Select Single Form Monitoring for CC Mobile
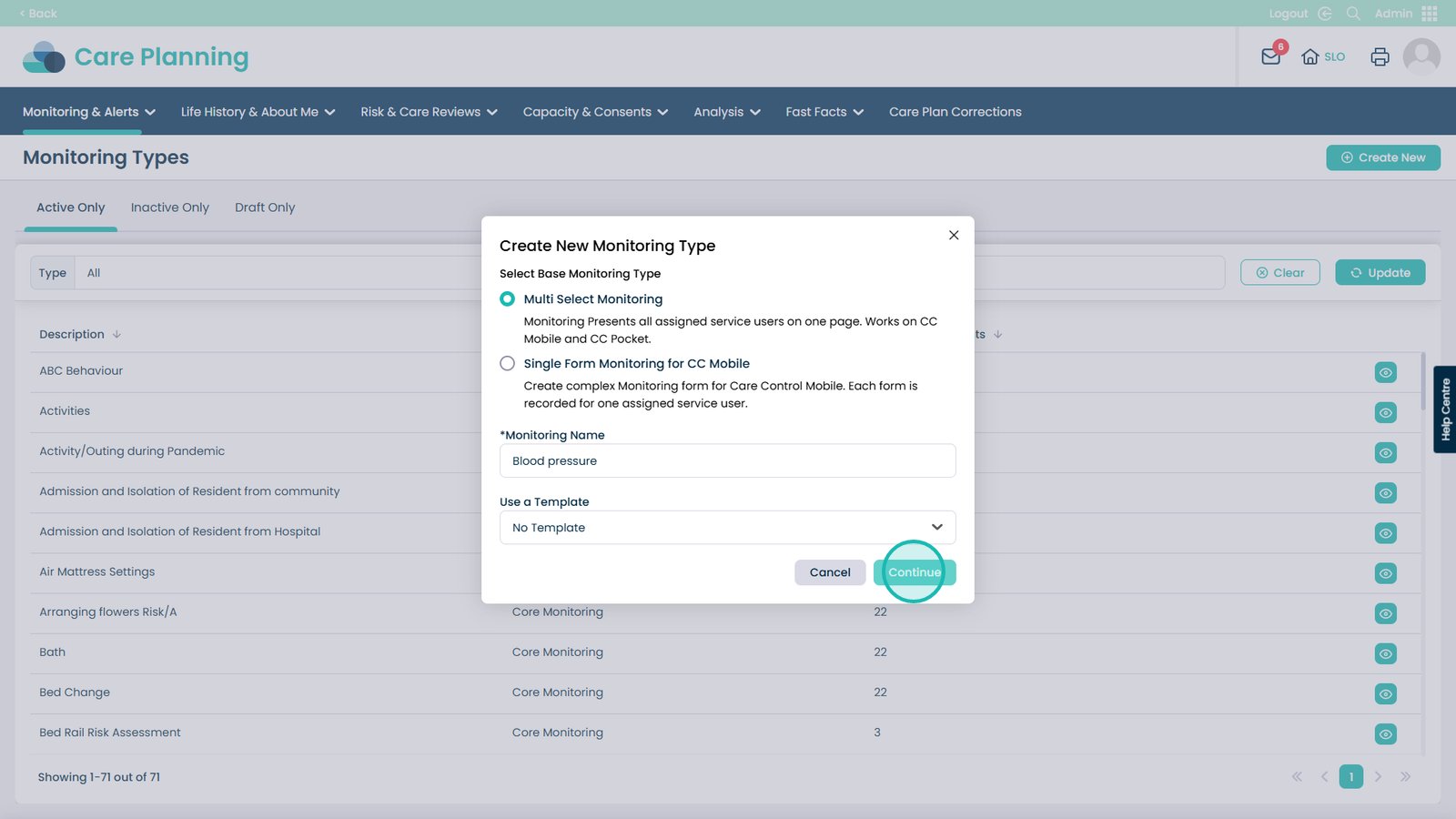Image resolution: width=1456 pixels, height=819 pixels. tap(508, 363)
